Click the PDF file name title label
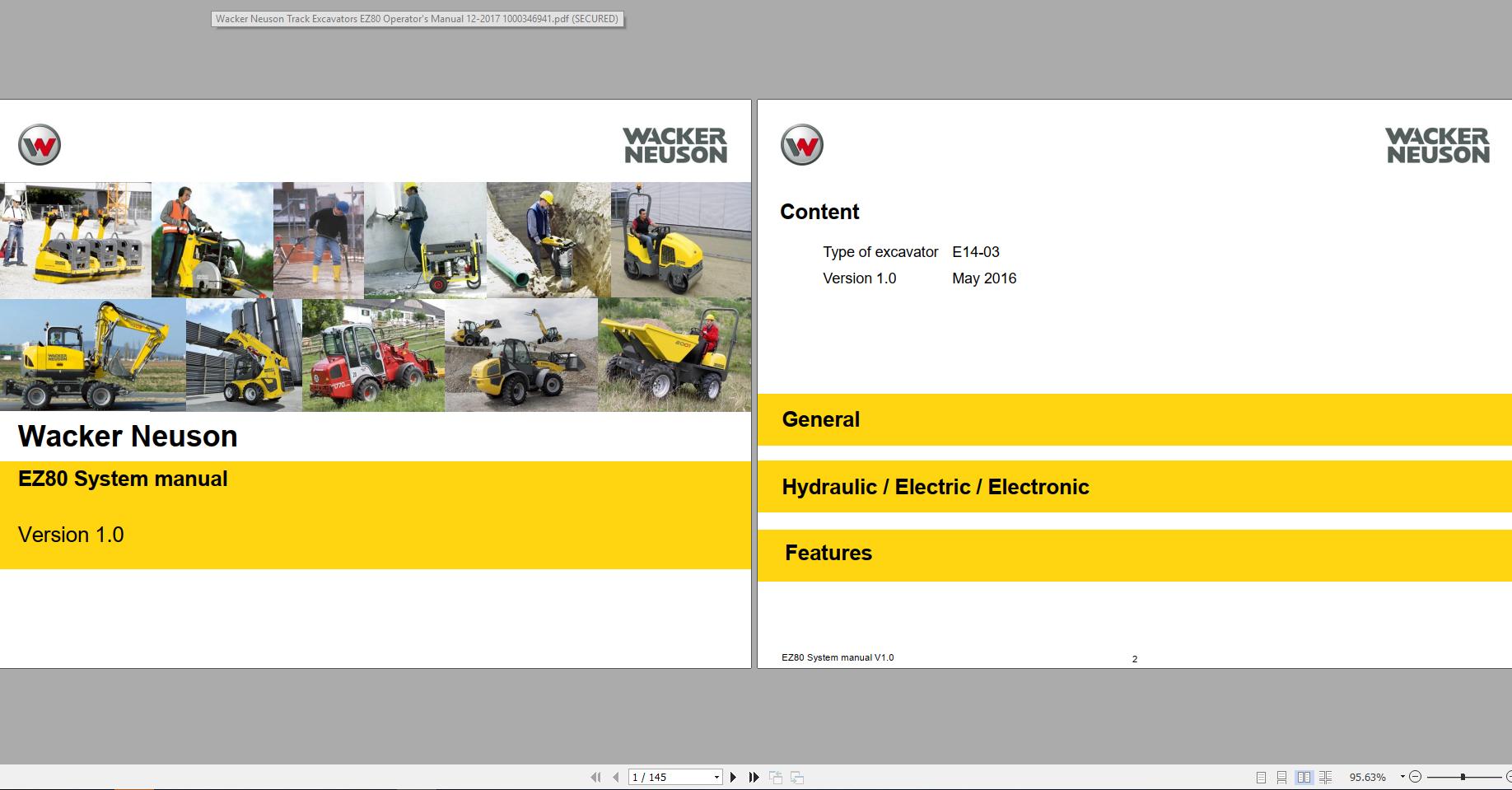This screenshot has width=1512, height=790. [418, 19]
